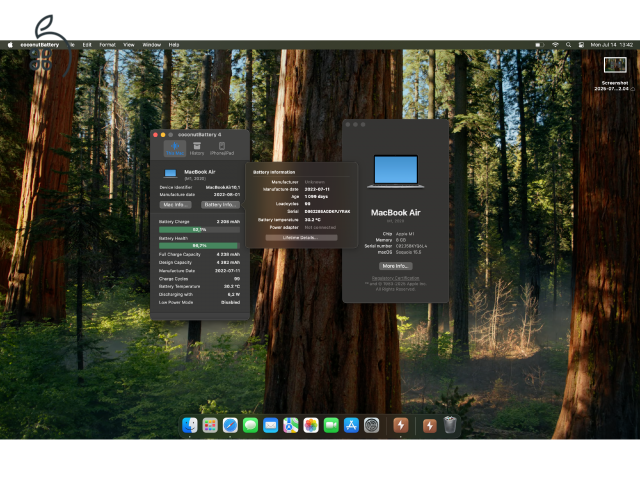Click the Memory value in About window

click(x=401, y=240)
